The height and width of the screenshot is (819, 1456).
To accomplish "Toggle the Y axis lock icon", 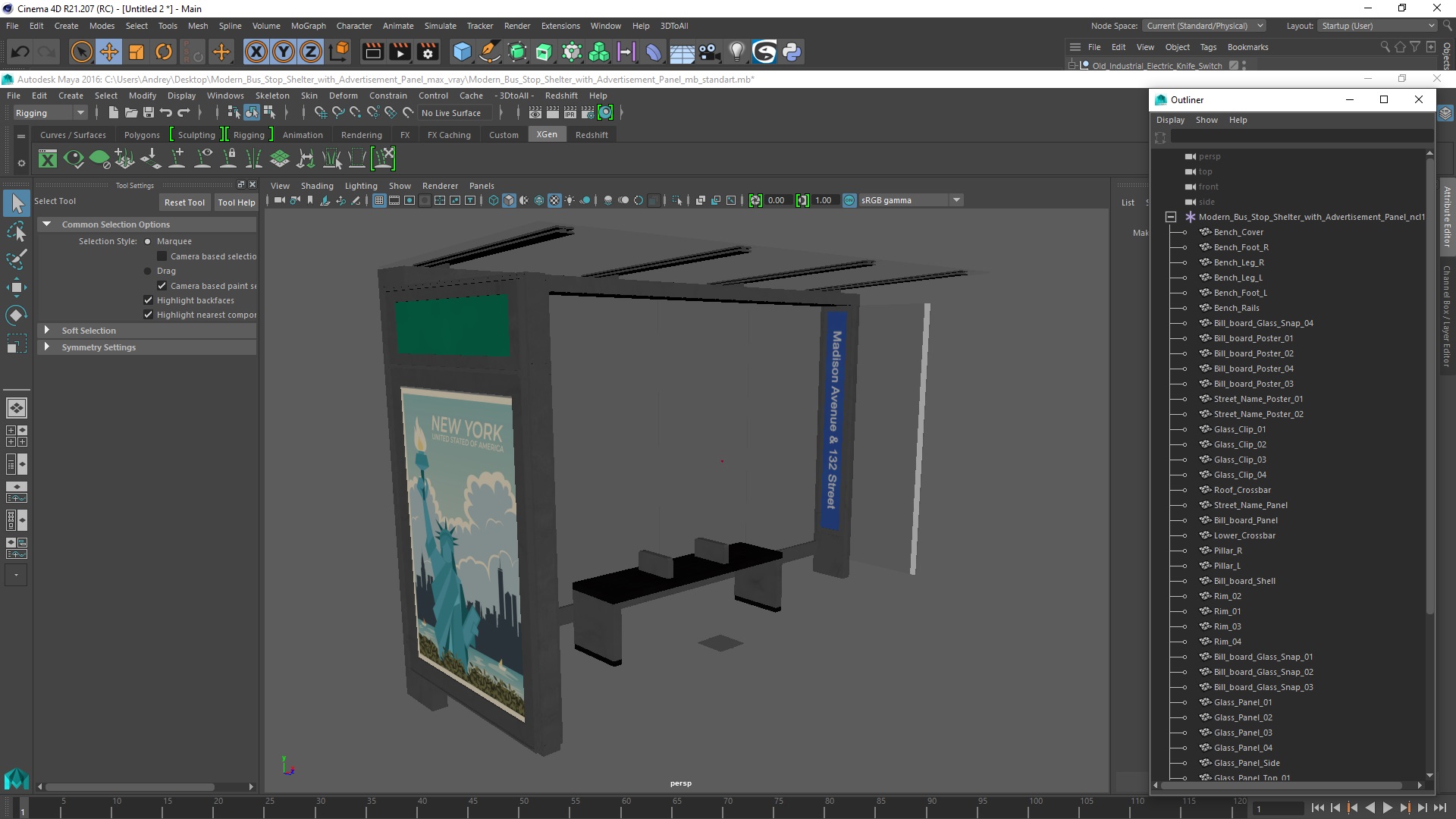I will click(284, 52).
